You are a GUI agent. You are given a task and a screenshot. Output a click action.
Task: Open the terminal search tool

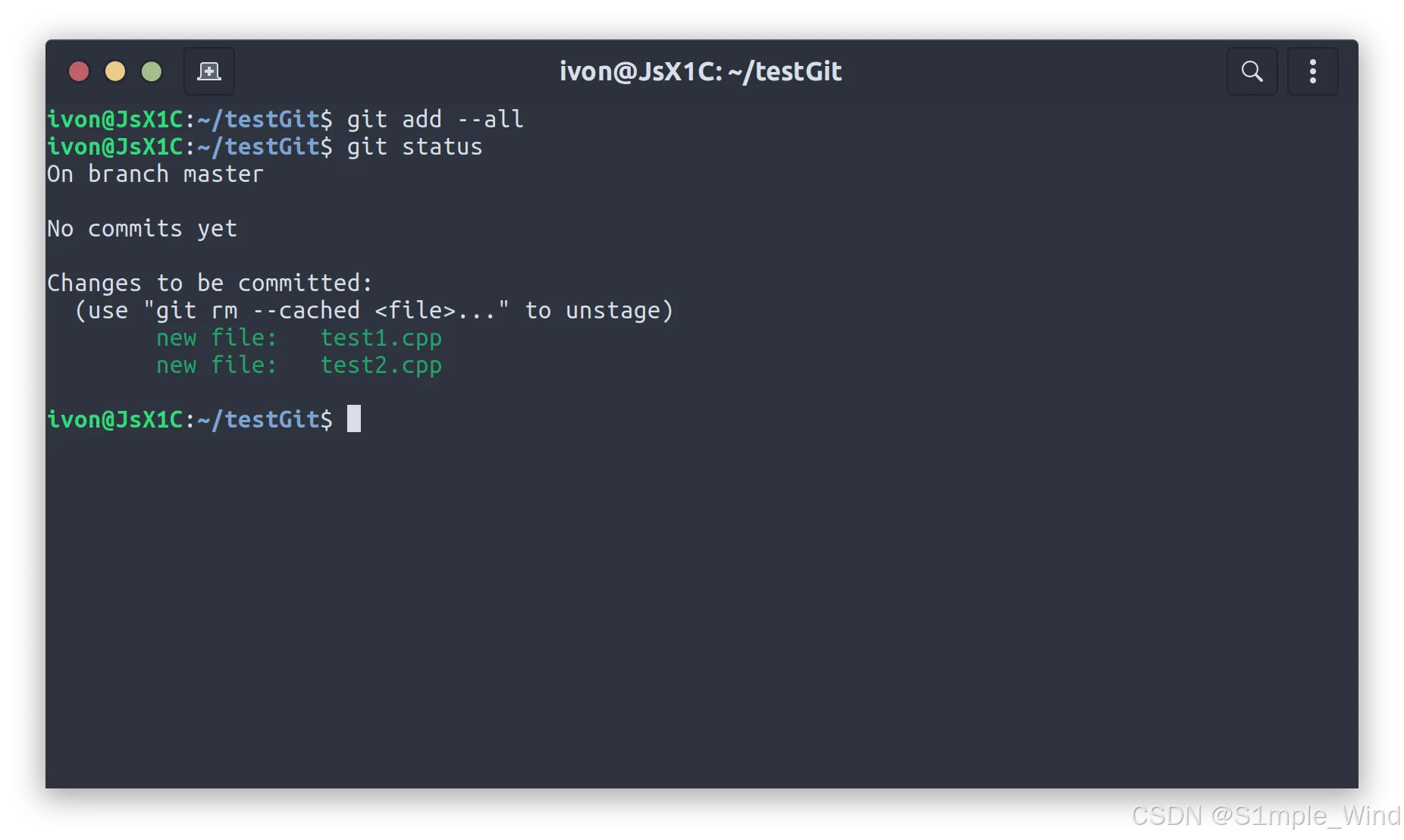pyautogui.click(x=1252, y=71)
